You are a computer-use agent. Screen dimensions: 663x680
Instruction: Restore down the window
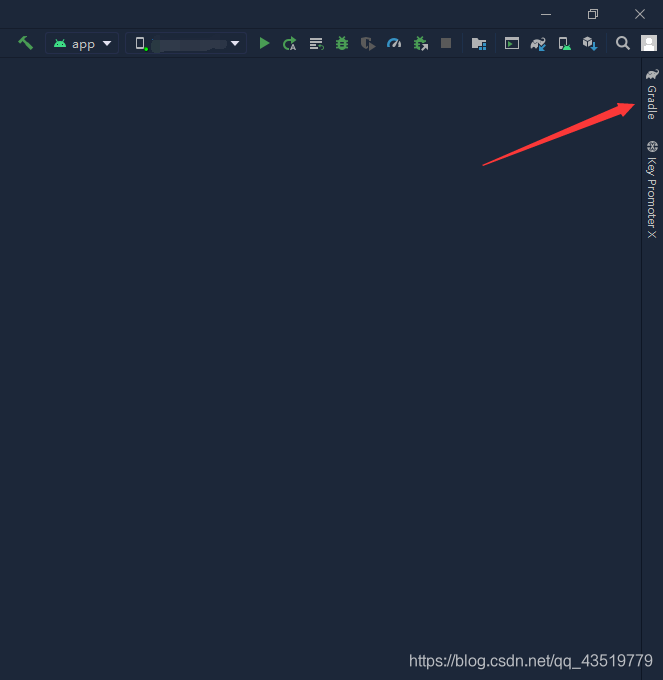click(x=593, y=14)
